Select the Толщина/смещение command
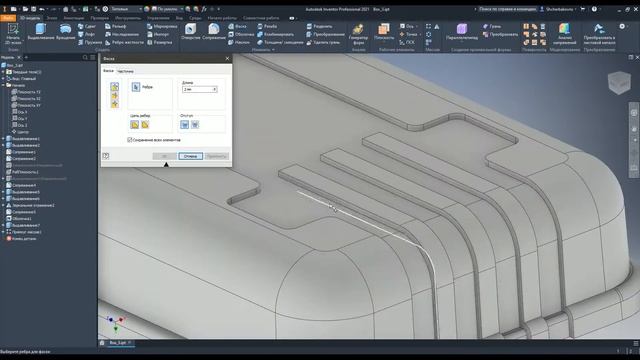 280,42
